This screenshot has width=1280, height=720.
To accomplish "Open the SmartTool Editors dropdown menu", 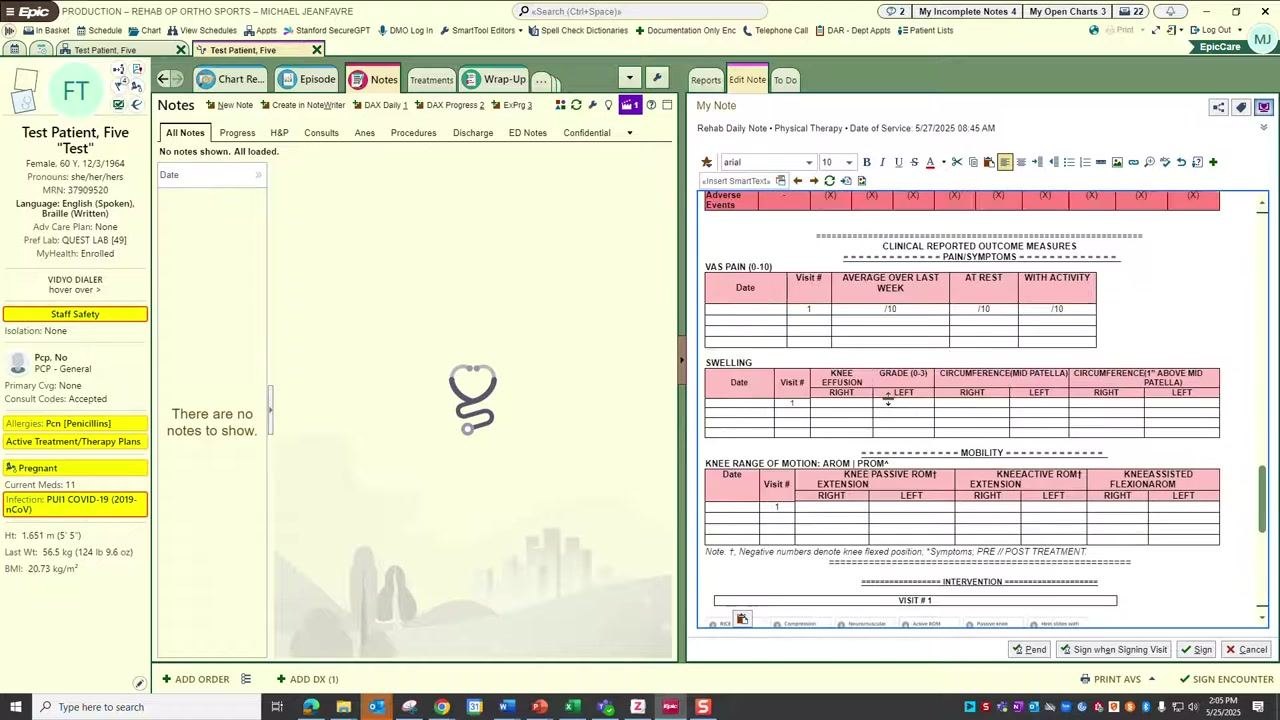I will [483, 30].
